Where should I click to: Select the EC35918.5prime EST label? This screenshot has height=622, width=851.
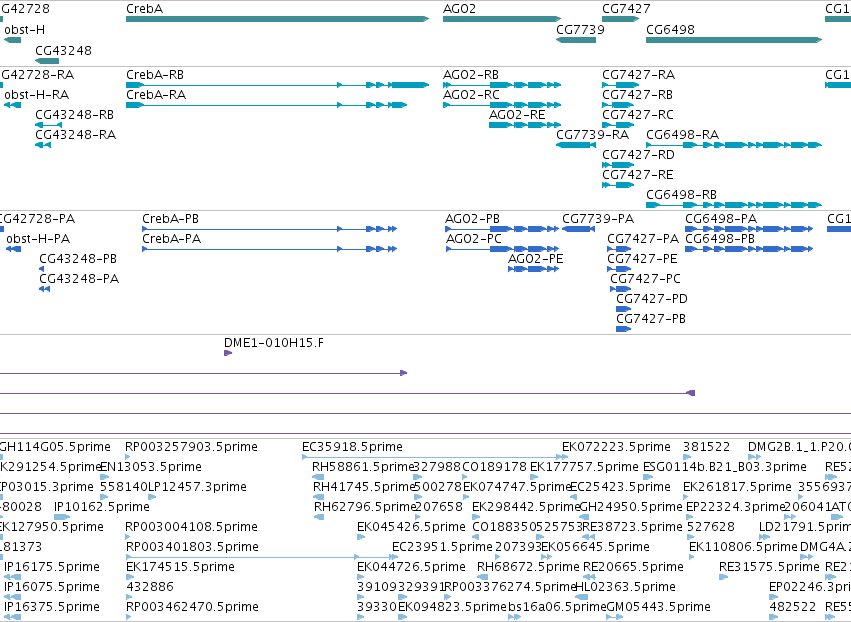click(x=352, y=447)
